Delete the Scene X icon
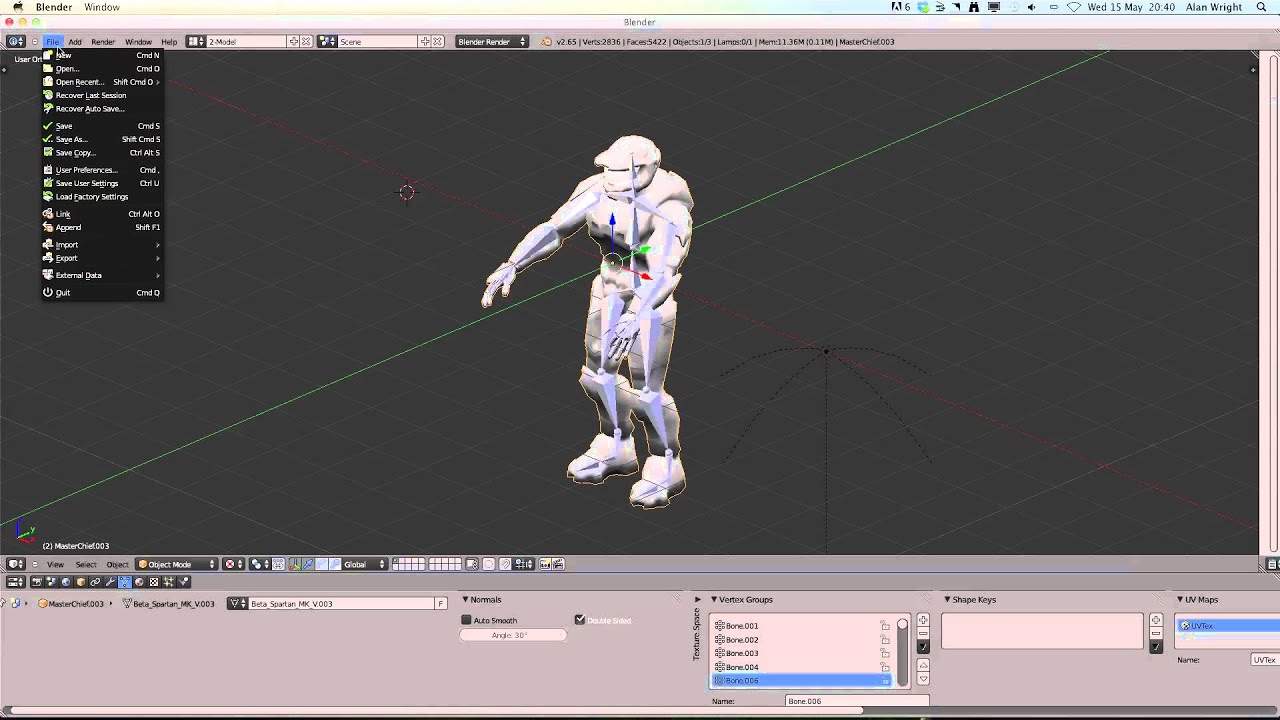This screenshot has height=720, width=1280. pos(437,42)
